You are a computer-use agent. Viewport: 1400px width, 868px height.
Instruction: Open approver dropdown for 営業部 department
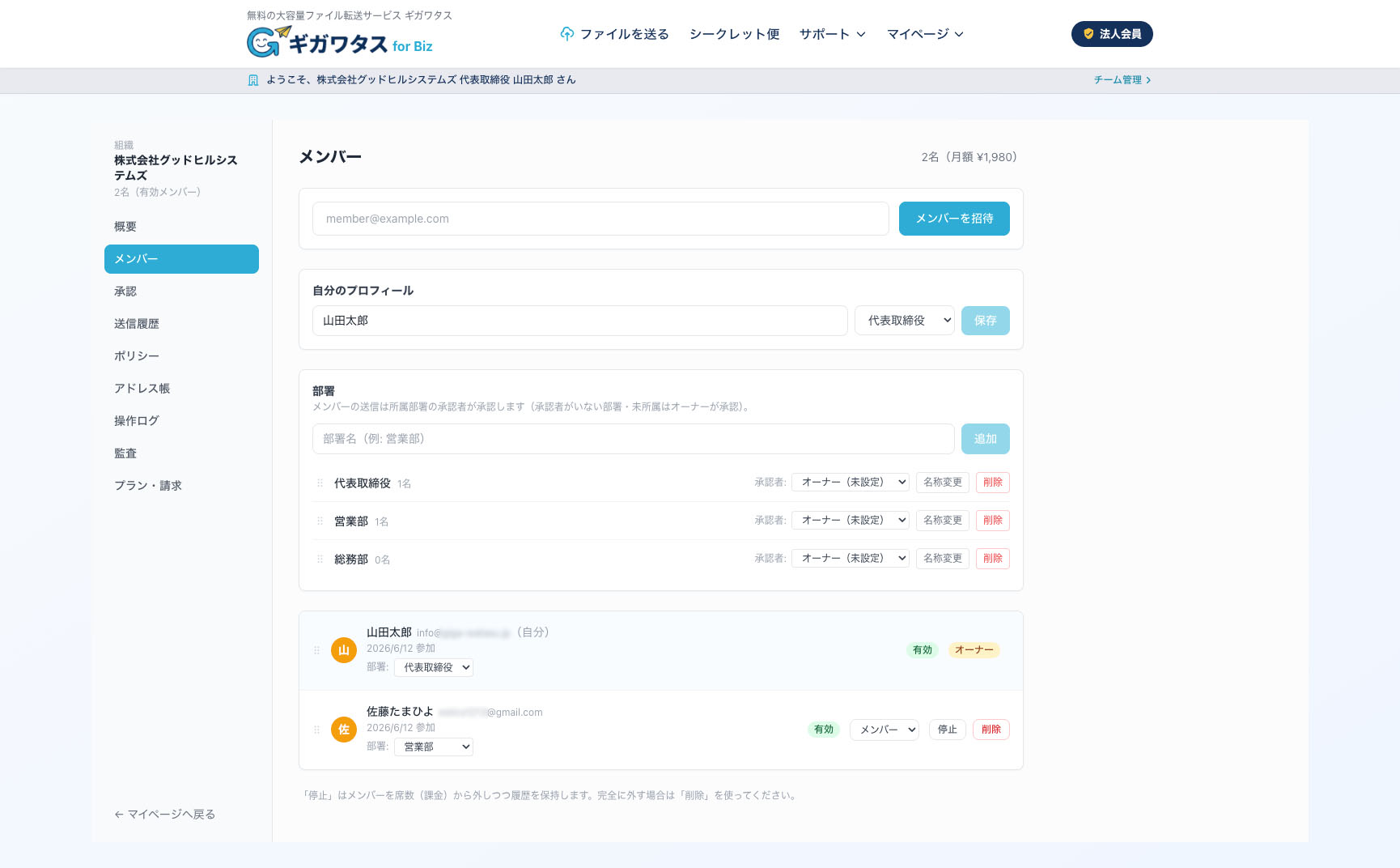(x=851, y=520)
